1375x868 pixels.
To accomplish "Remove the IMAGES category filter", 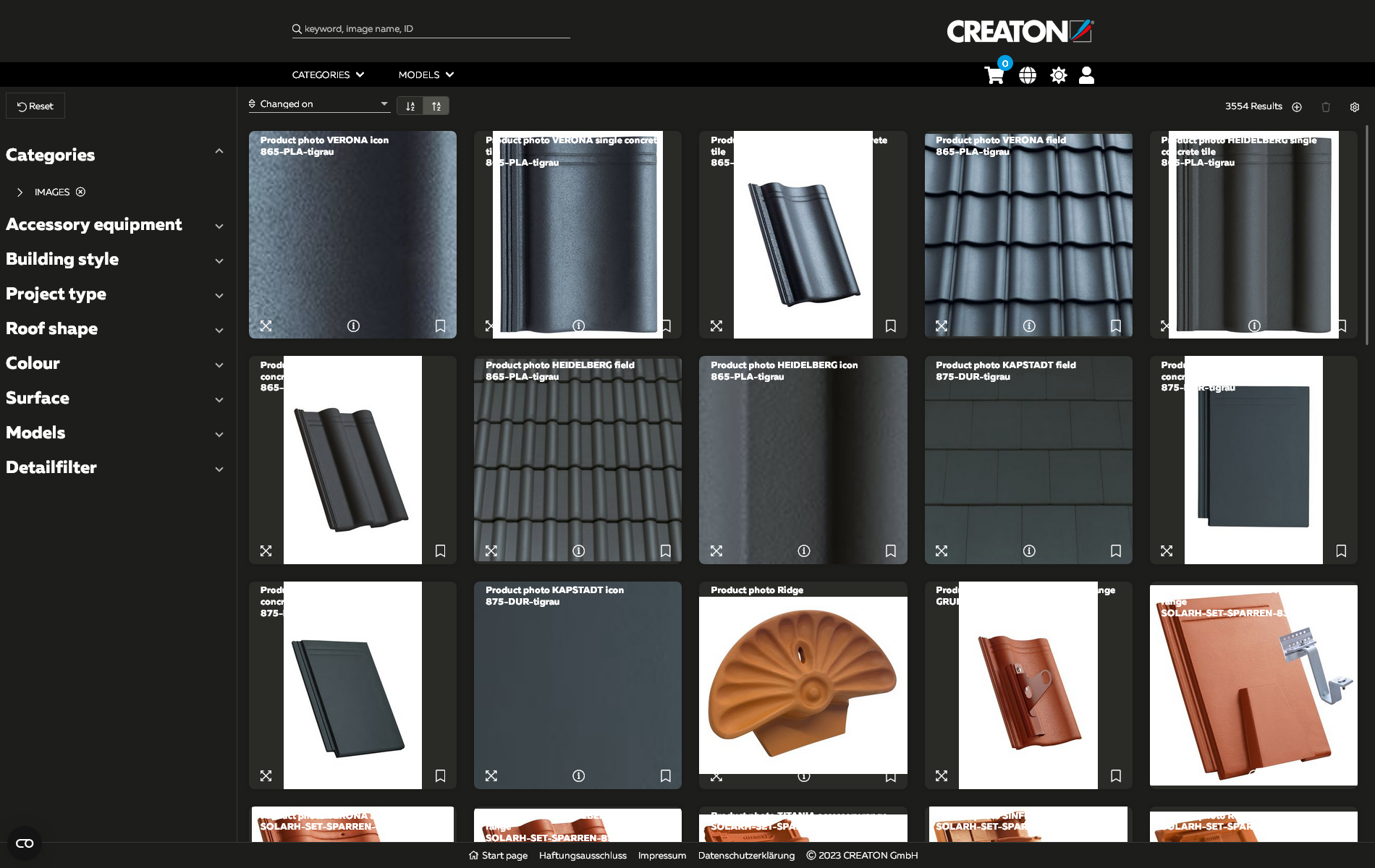I will pyautogui.click(x=80, y=192).
